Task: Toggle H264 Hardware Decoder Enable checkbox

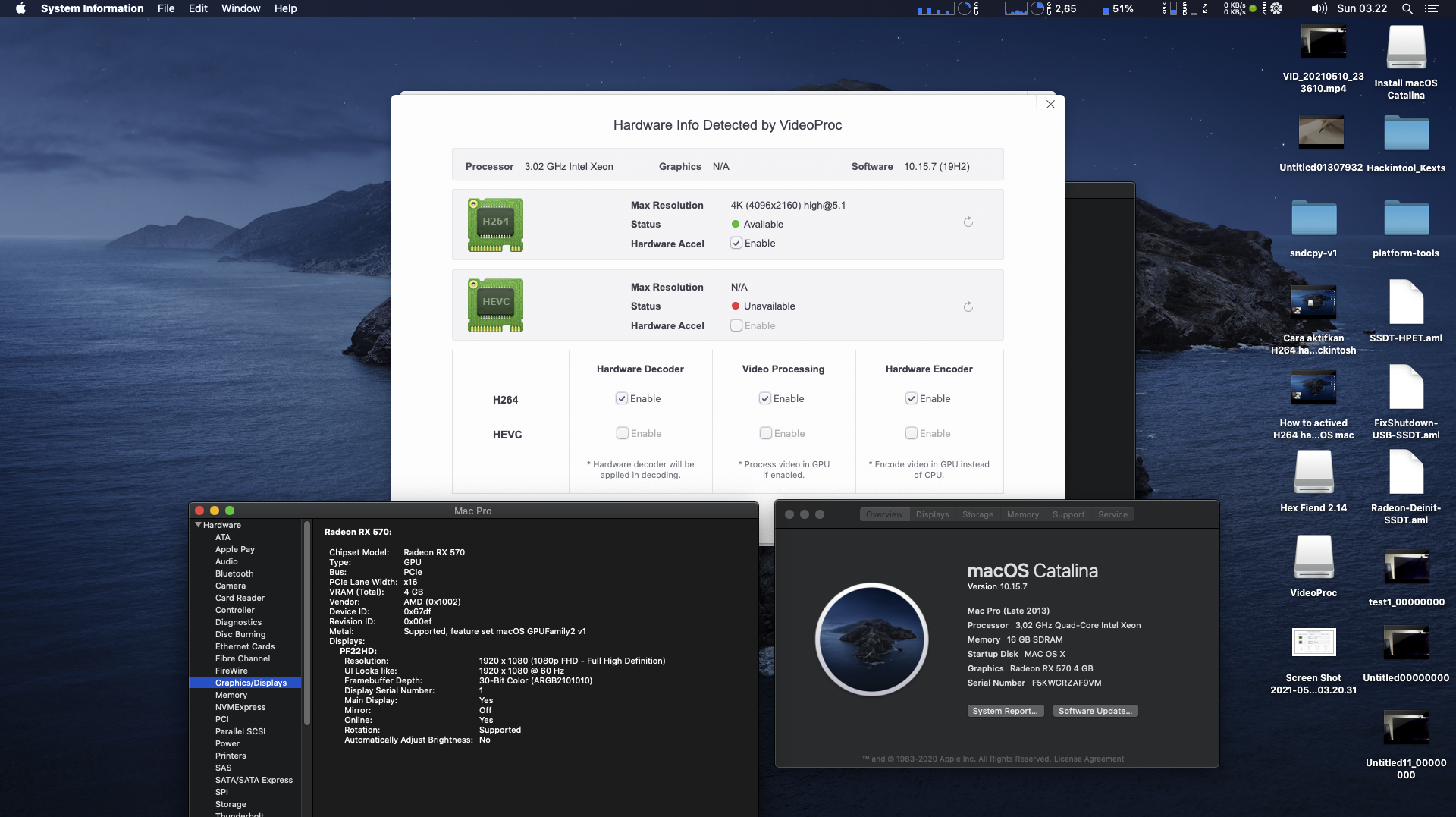Action: click(622, 398)
